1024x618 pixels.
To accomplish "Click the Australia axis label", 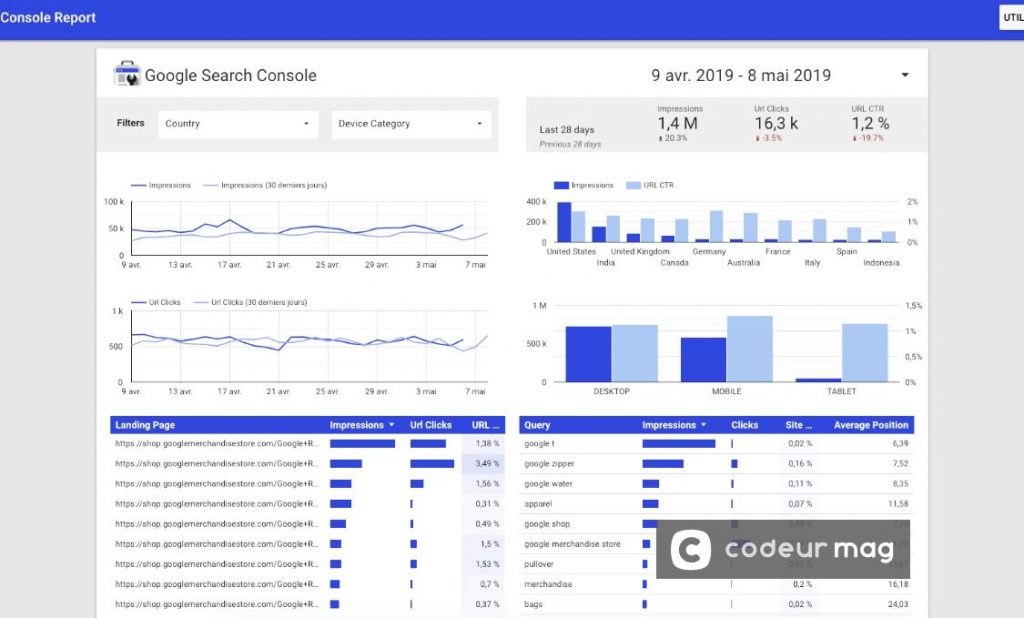I will point(743,263).
